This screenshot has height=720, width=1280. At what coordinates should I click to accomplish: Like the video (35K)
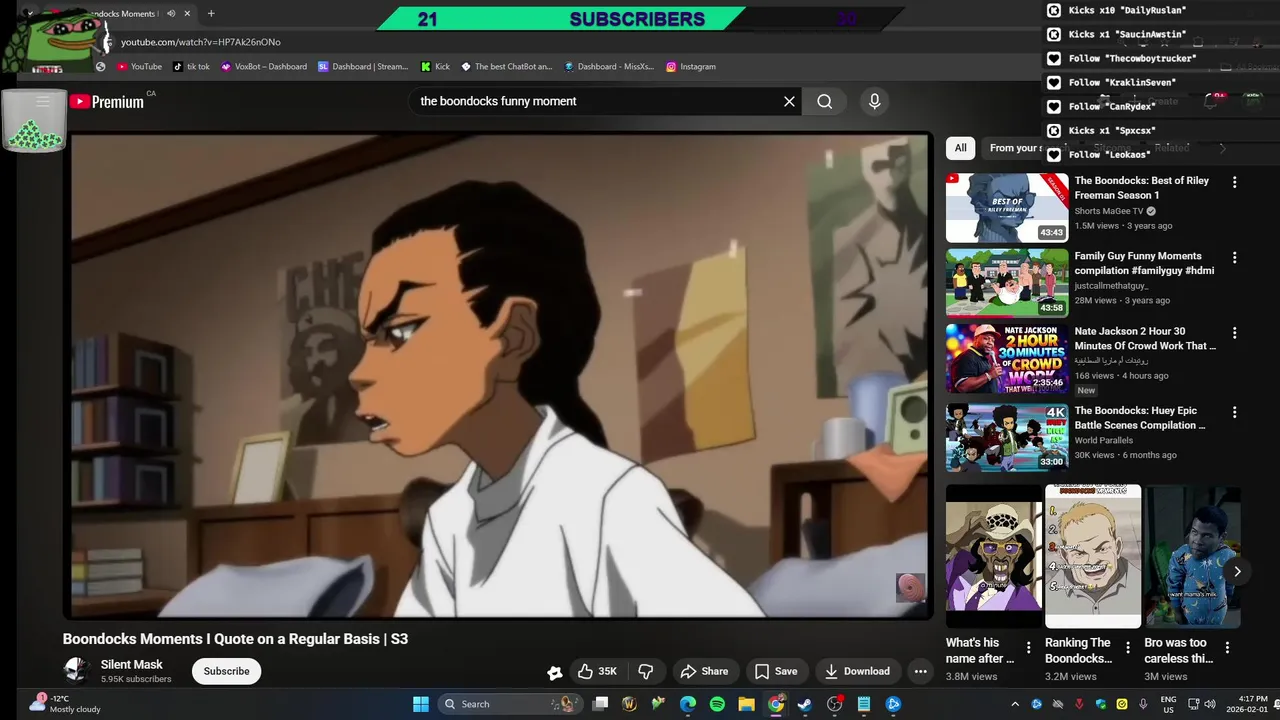[x=597, y=671]
